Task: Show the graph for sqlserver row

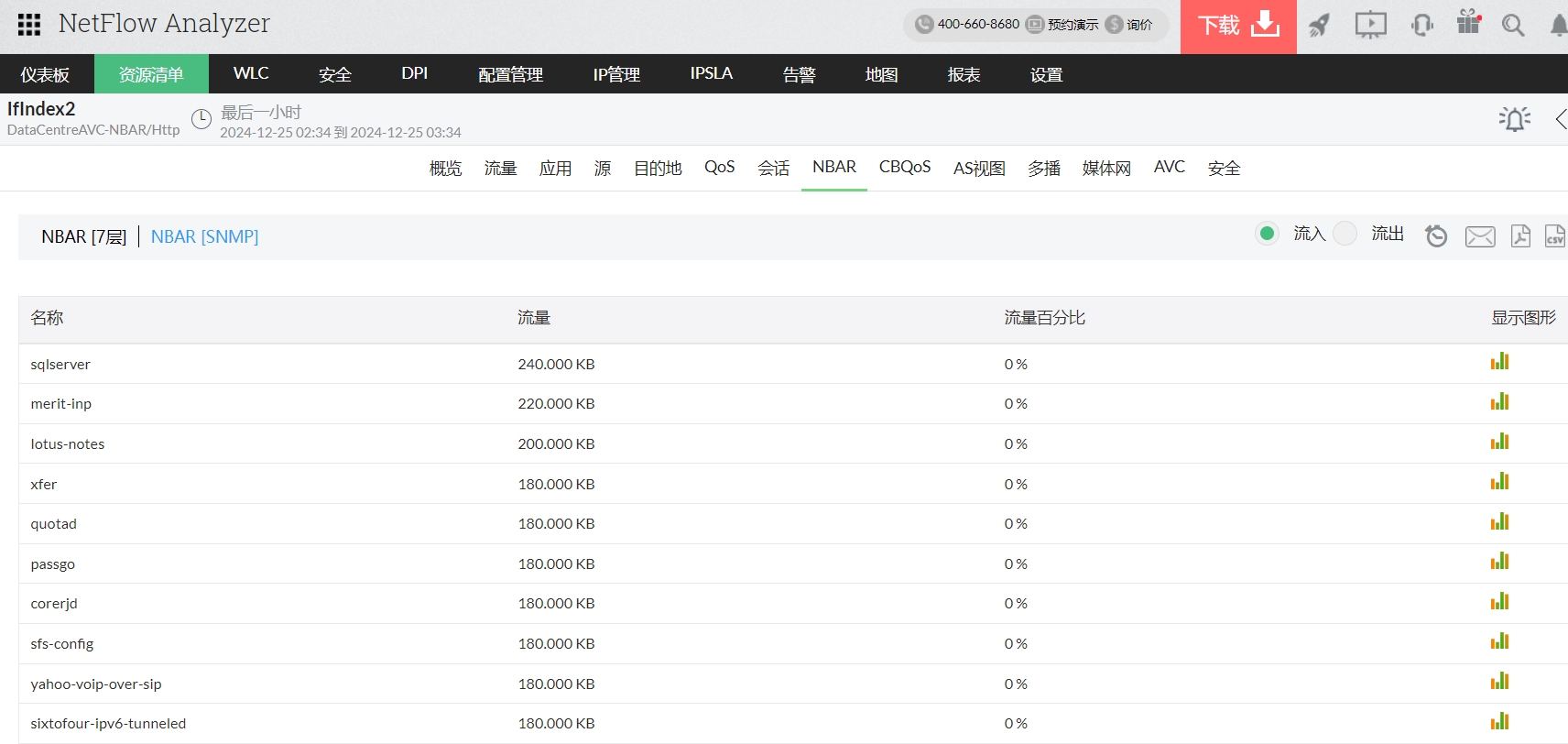Action: click(1499, 362)
